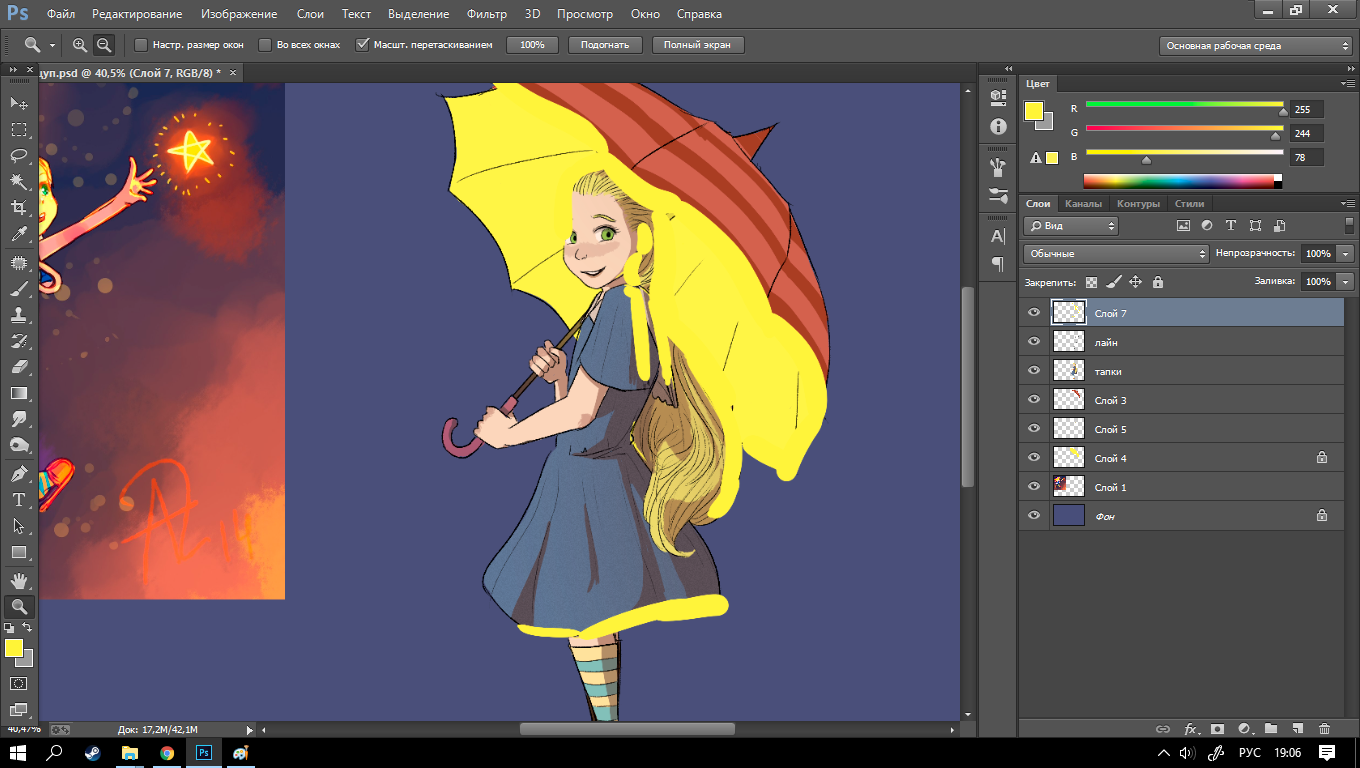Select the Healing Brush tool

click(19, 263)
